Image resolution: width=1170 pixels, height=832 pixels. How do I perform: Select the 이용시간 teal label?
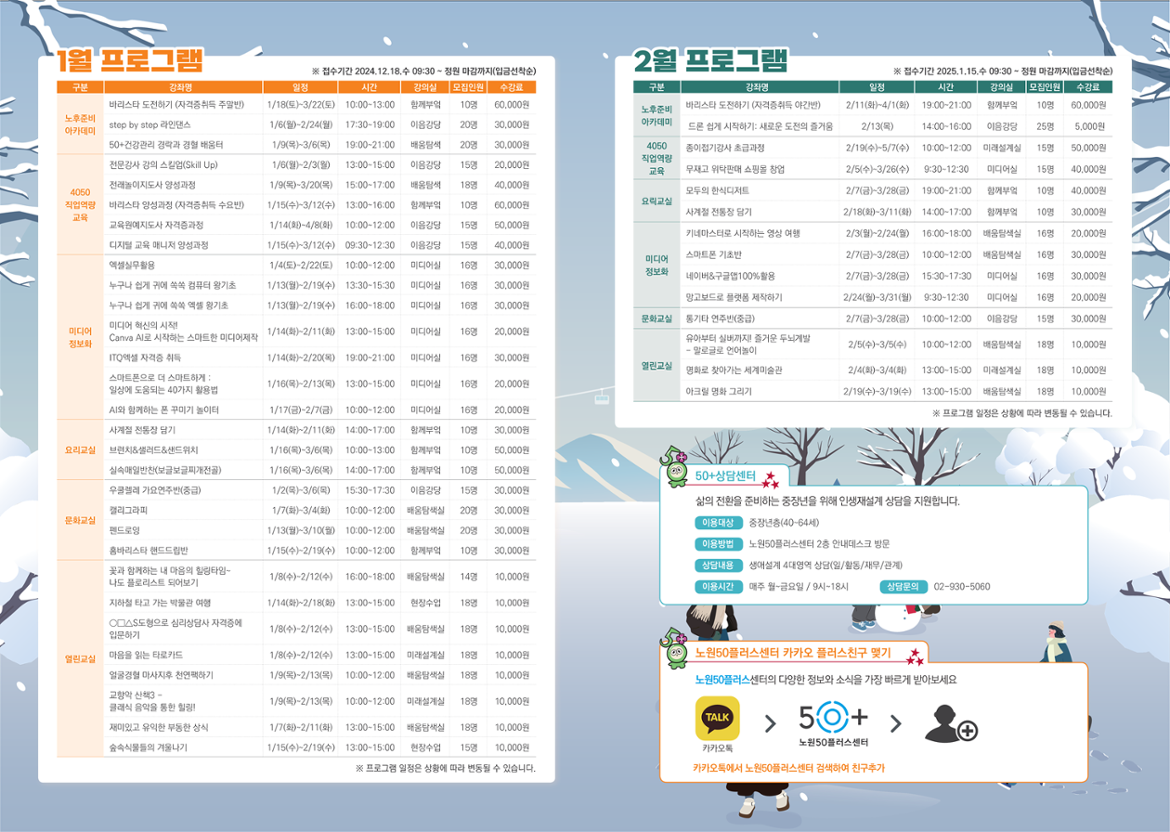(x=718, y=587)
